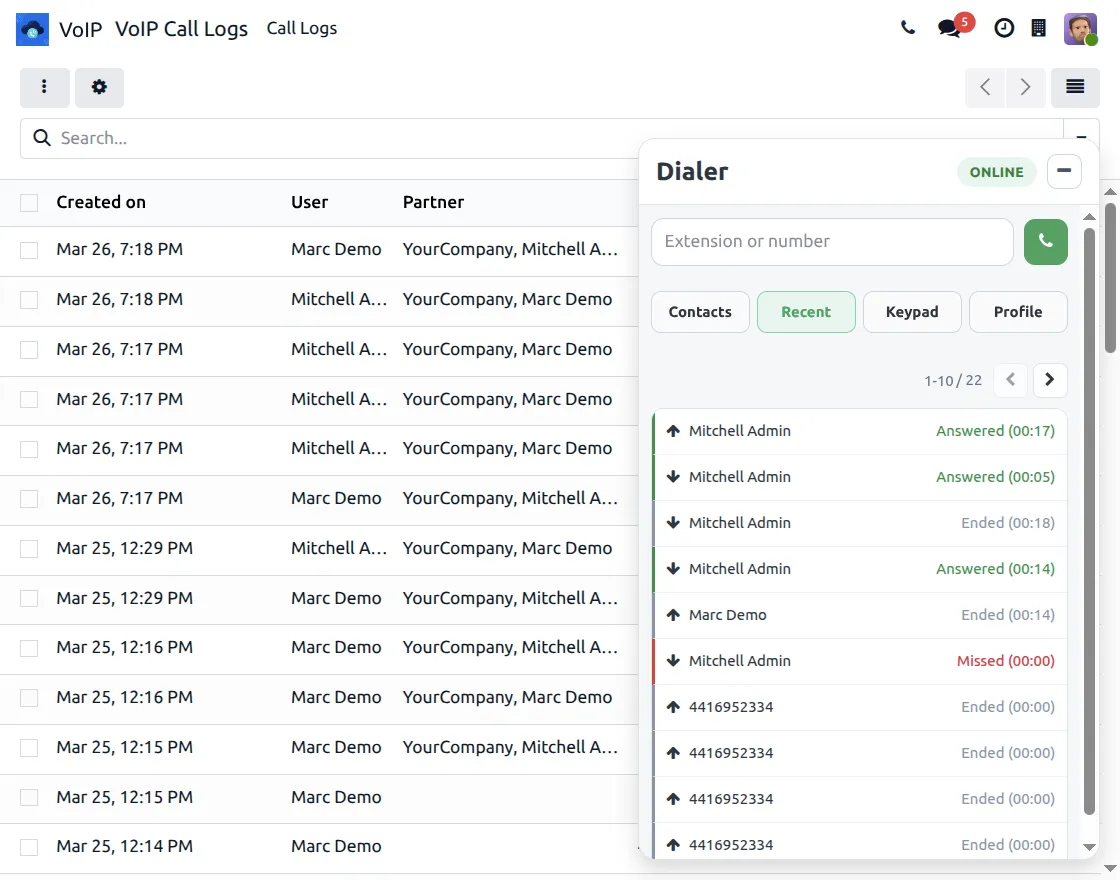The width and height of the screenshot is (1120, 880).
Task: Check the row for Mar 25, 12:14 PM
Action: (x=28, y=846)
